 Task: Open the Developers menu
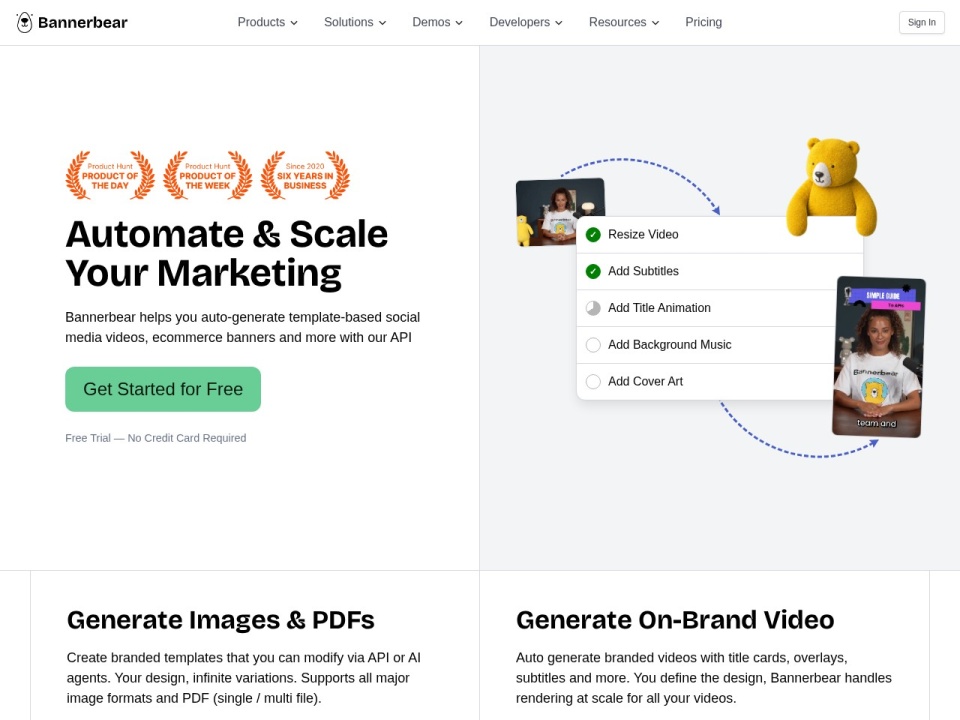[526, 22]
